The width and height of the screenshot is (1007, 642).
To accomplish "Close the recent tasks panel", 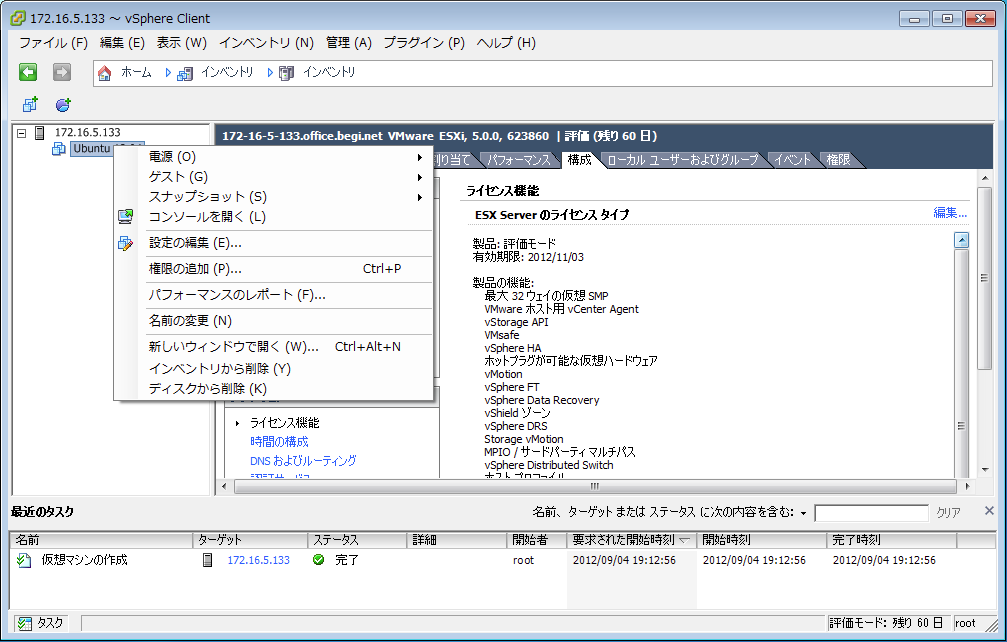I will 989,510.
